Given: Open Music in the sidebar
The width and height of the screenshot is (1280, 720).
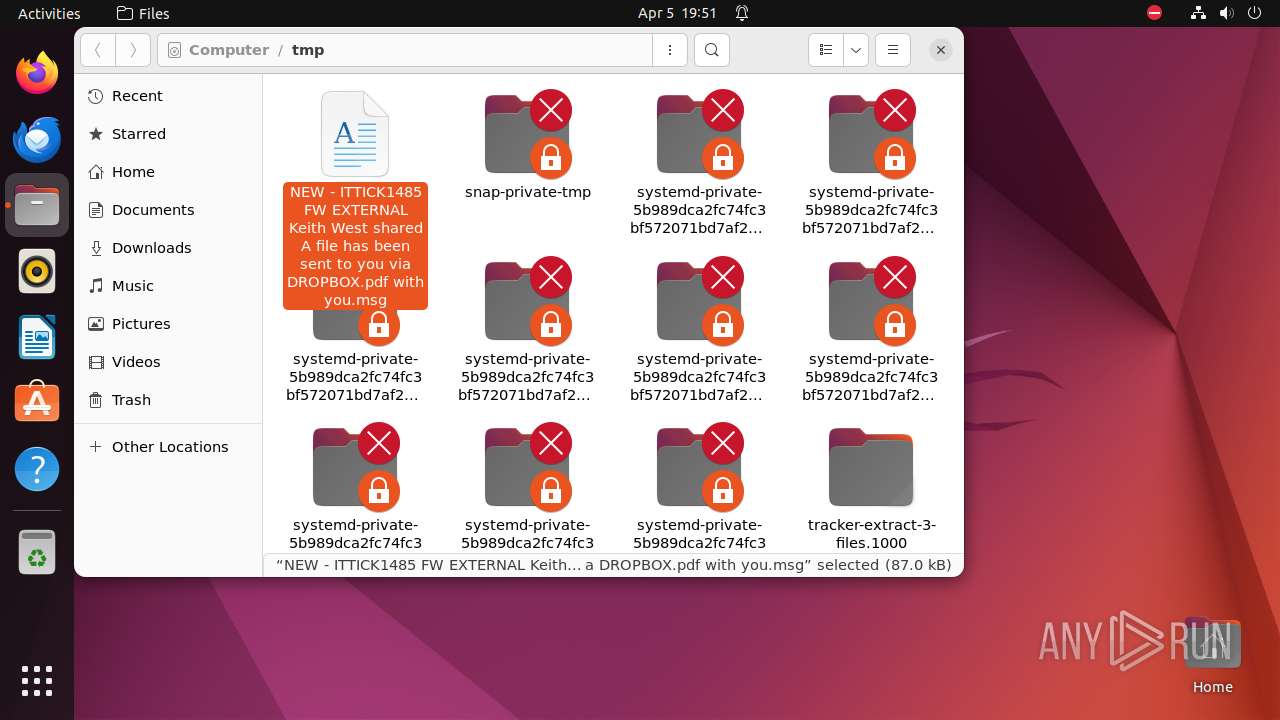Looking at the screenshot, I should 168,286.
